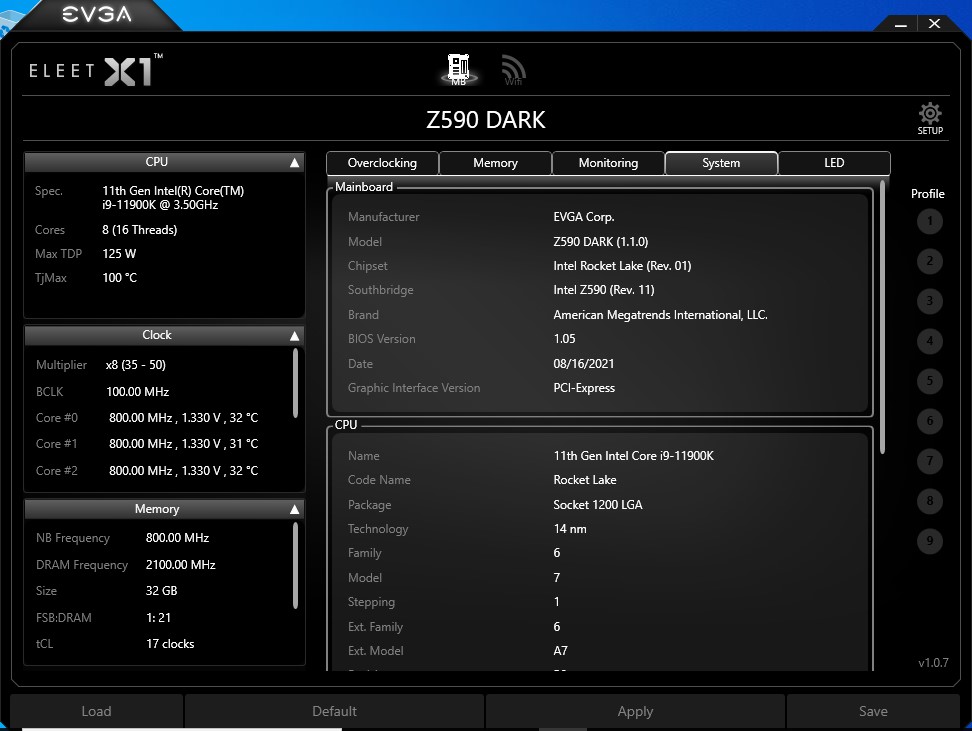Click the Core #0 clock reading
The height and width of the screenshot is (731, 972).
(x=183, y=418)
